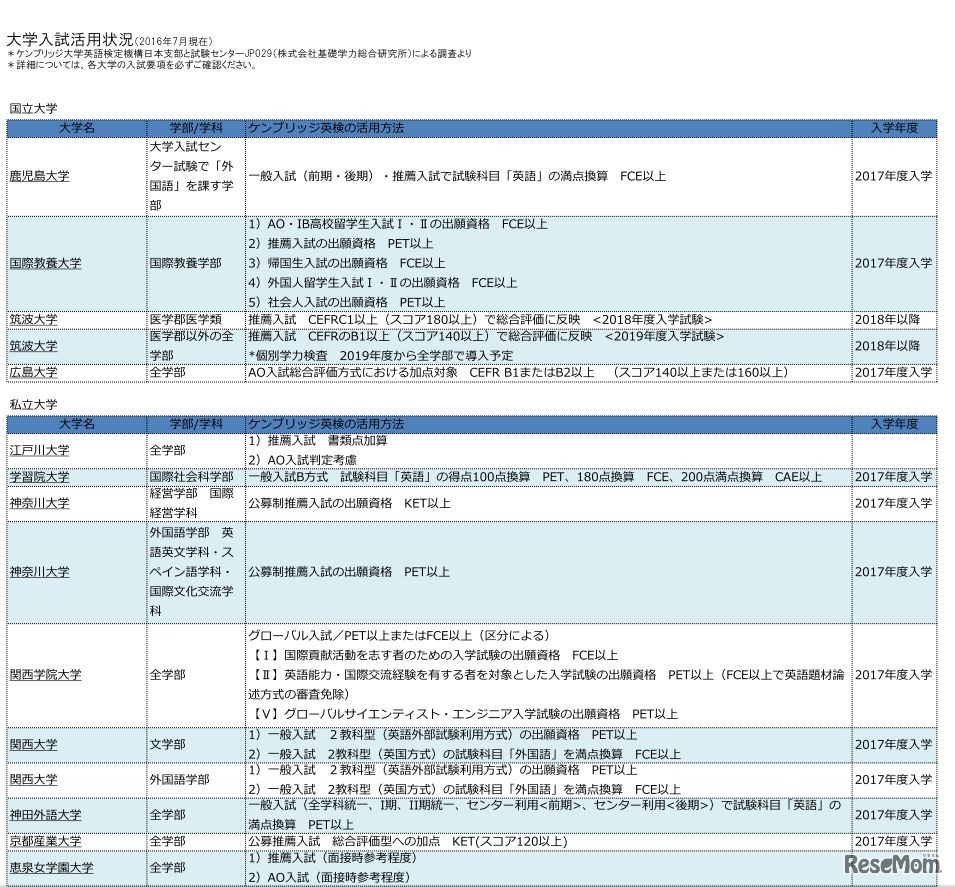Click the 大学入試活用状況 page title
This screenshot has width=955, height=887.
[69, 40]
